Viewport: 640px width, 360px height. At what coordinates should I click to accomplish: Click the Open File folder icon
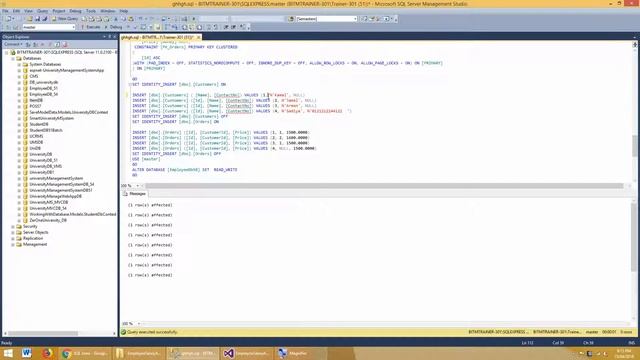coord(30,19)
